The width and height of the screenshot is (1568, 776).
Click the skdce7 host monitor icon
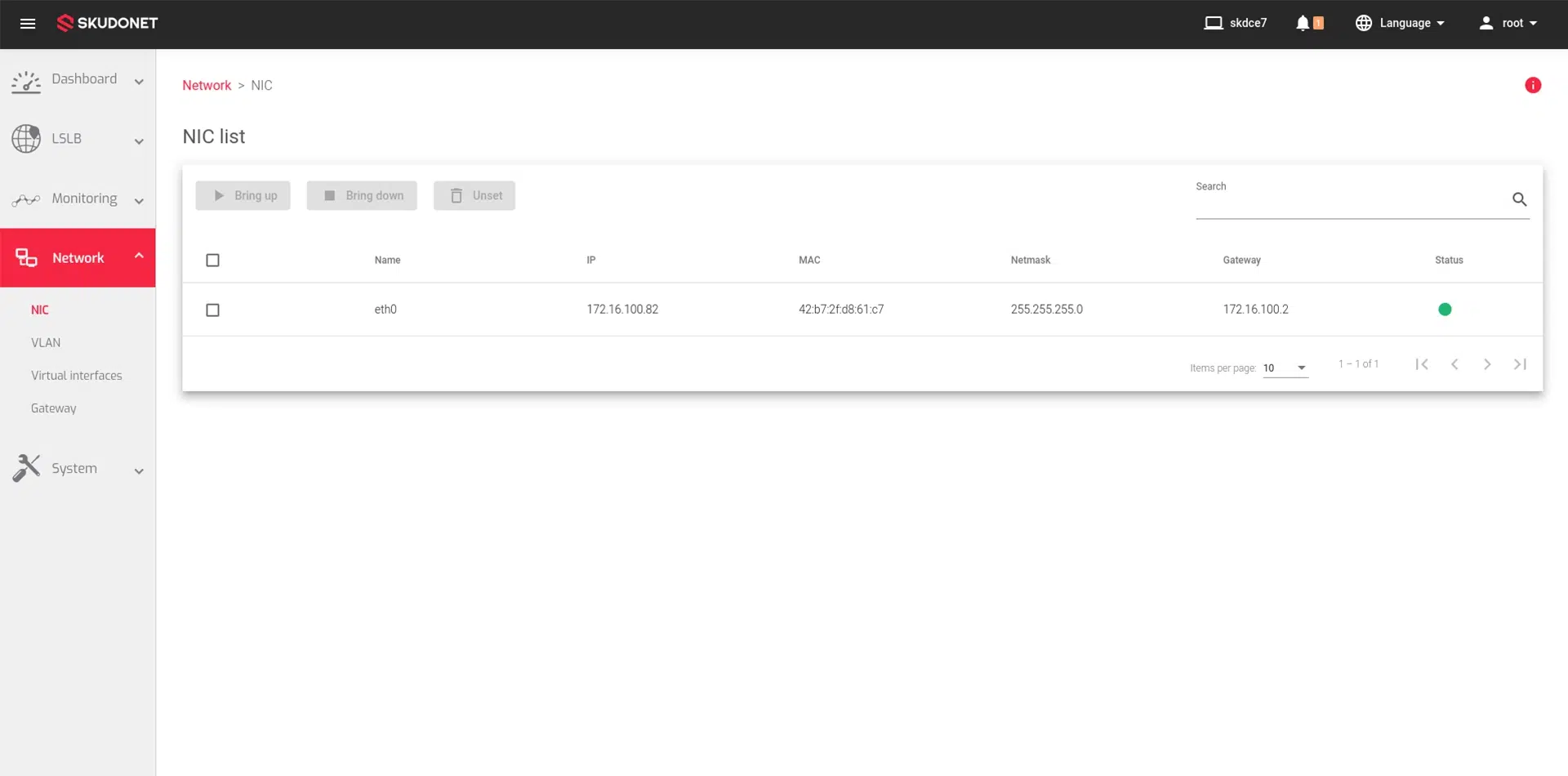pyautogui.click(x=1213, y=24)
